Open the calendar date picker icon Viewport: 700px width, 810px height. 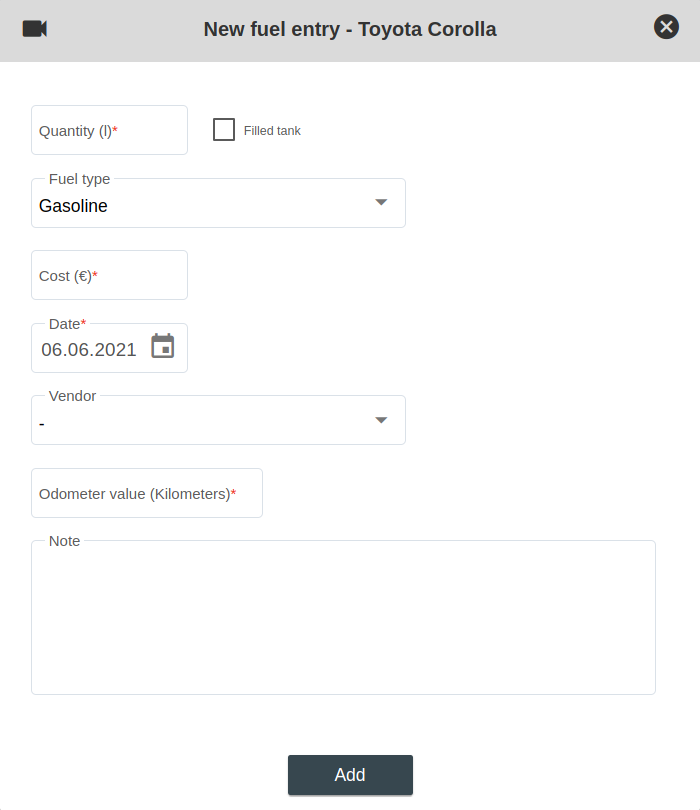pos(163,346)
